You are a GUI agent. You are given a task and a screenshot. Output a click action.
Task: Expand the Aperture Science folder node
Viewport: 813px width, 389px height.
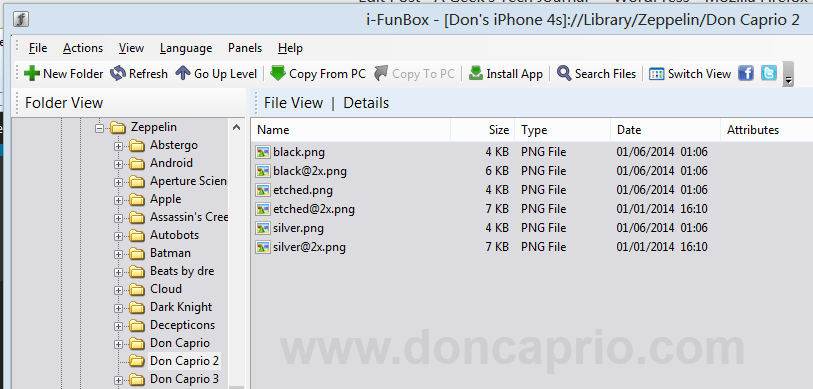pyautogui.click(x=119, y=182)
